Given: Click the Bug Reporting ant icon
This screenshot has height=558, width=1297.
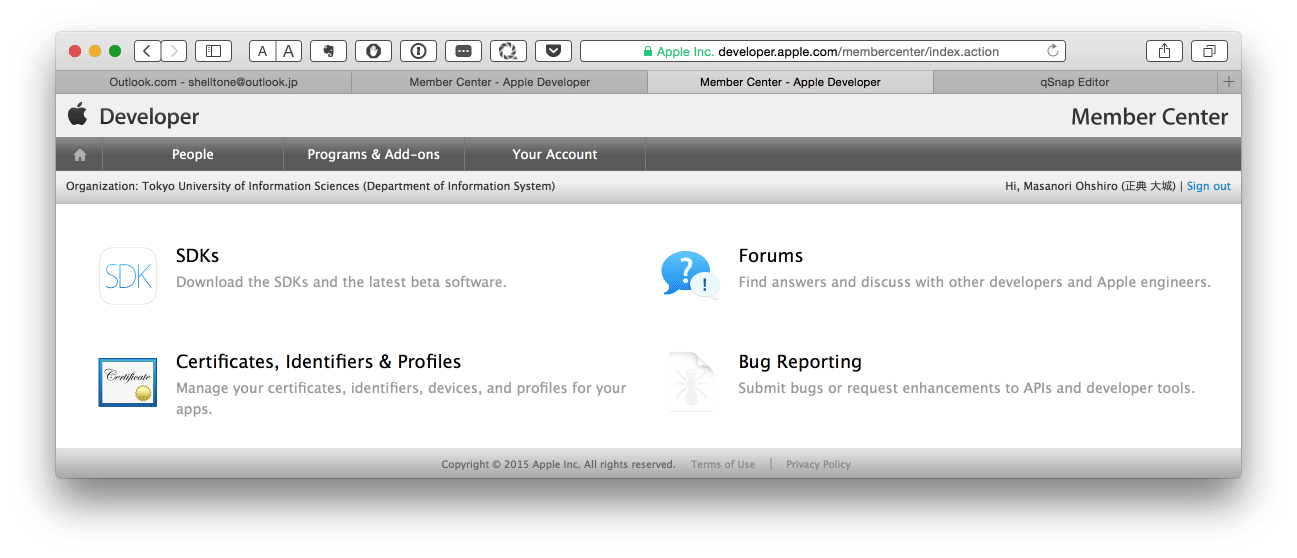Looking at the screenshot, I should coord(690,382).
